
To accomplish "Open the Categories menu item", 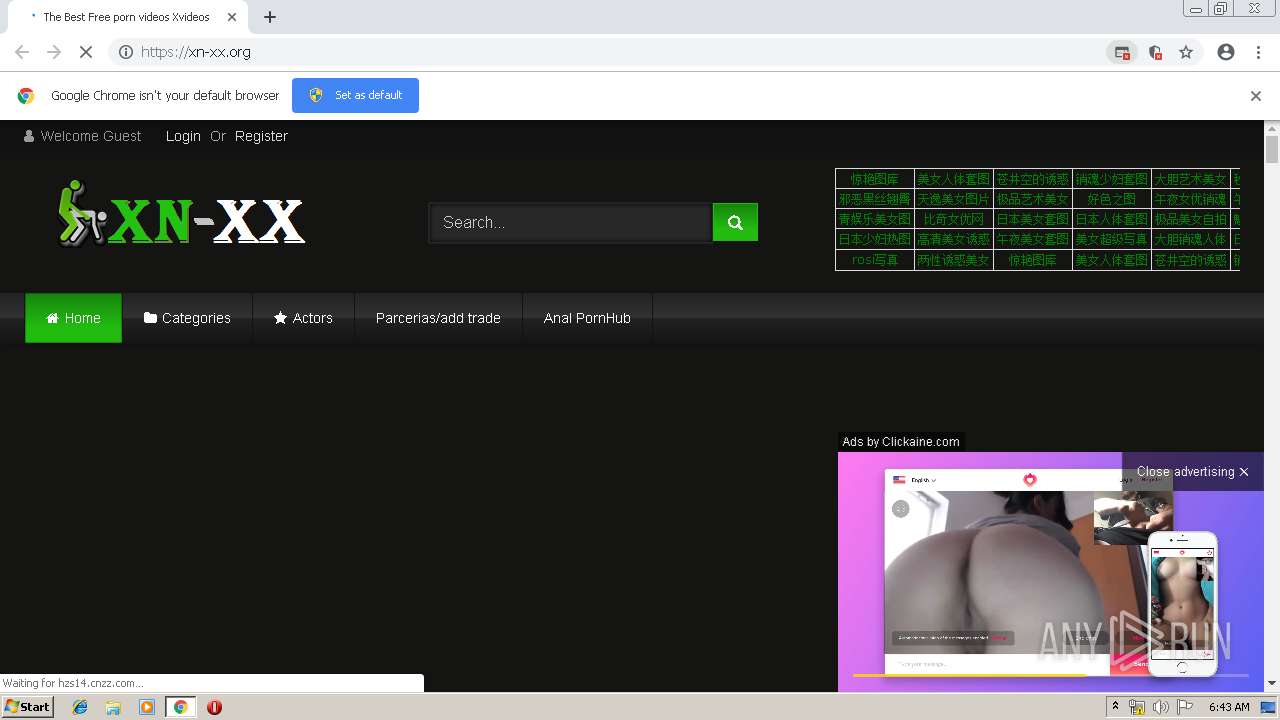I will tap(187, 318).
